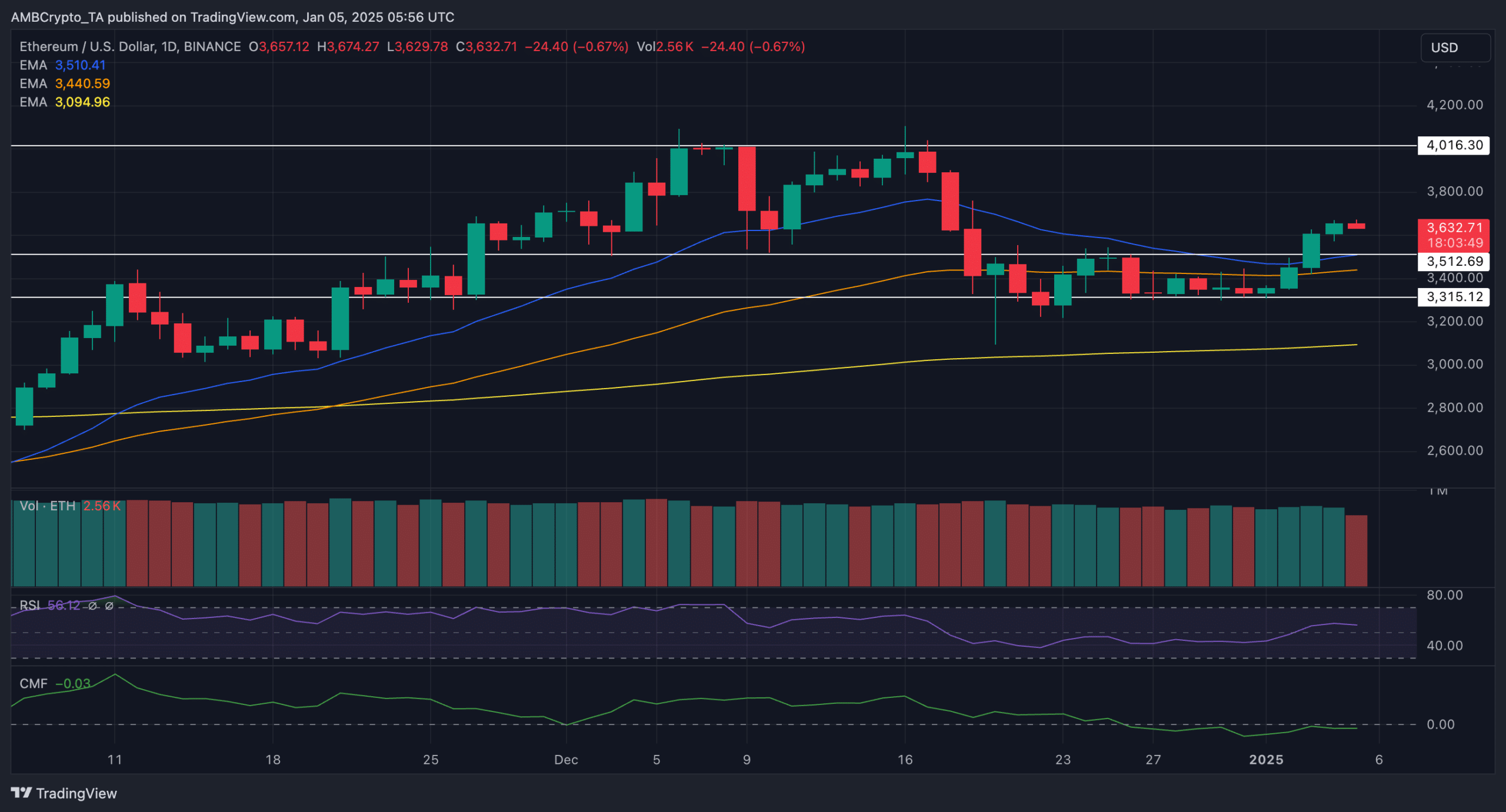Click the RSI 40.00 scale label
1506x812 pixels.
[1445, 646]
